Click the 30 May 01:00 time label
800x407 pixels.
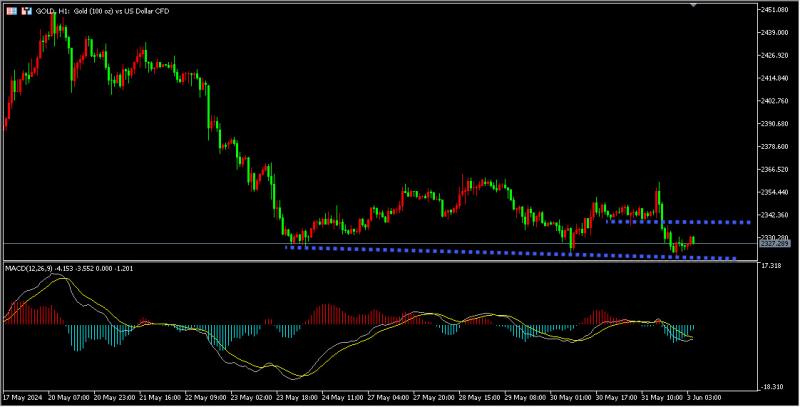pyautogui.click(x=571, y=397)
